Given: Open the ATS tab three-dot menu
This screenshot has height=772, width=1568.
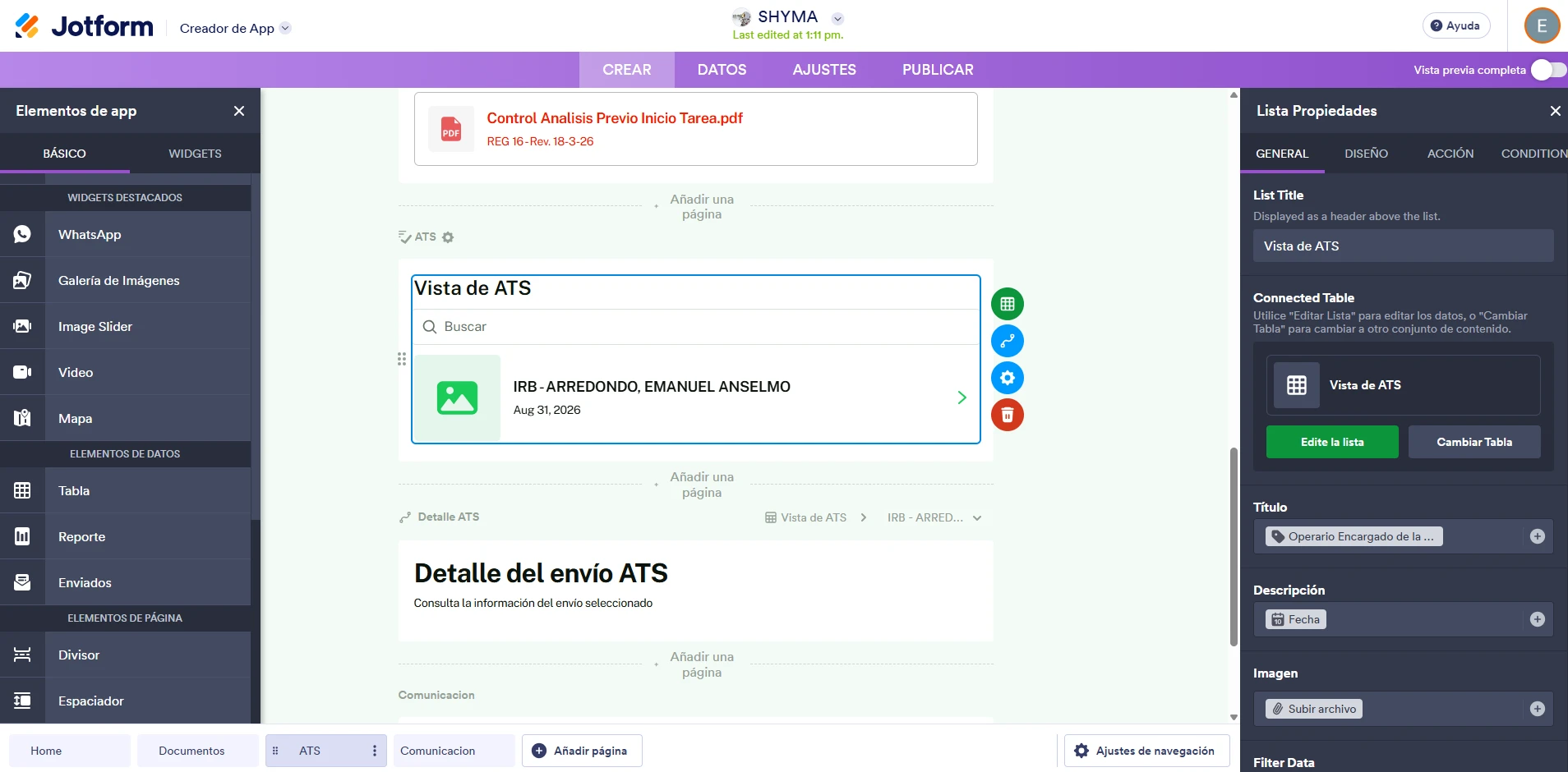Looking at the screenshot, I should click(x=375, y=751).
